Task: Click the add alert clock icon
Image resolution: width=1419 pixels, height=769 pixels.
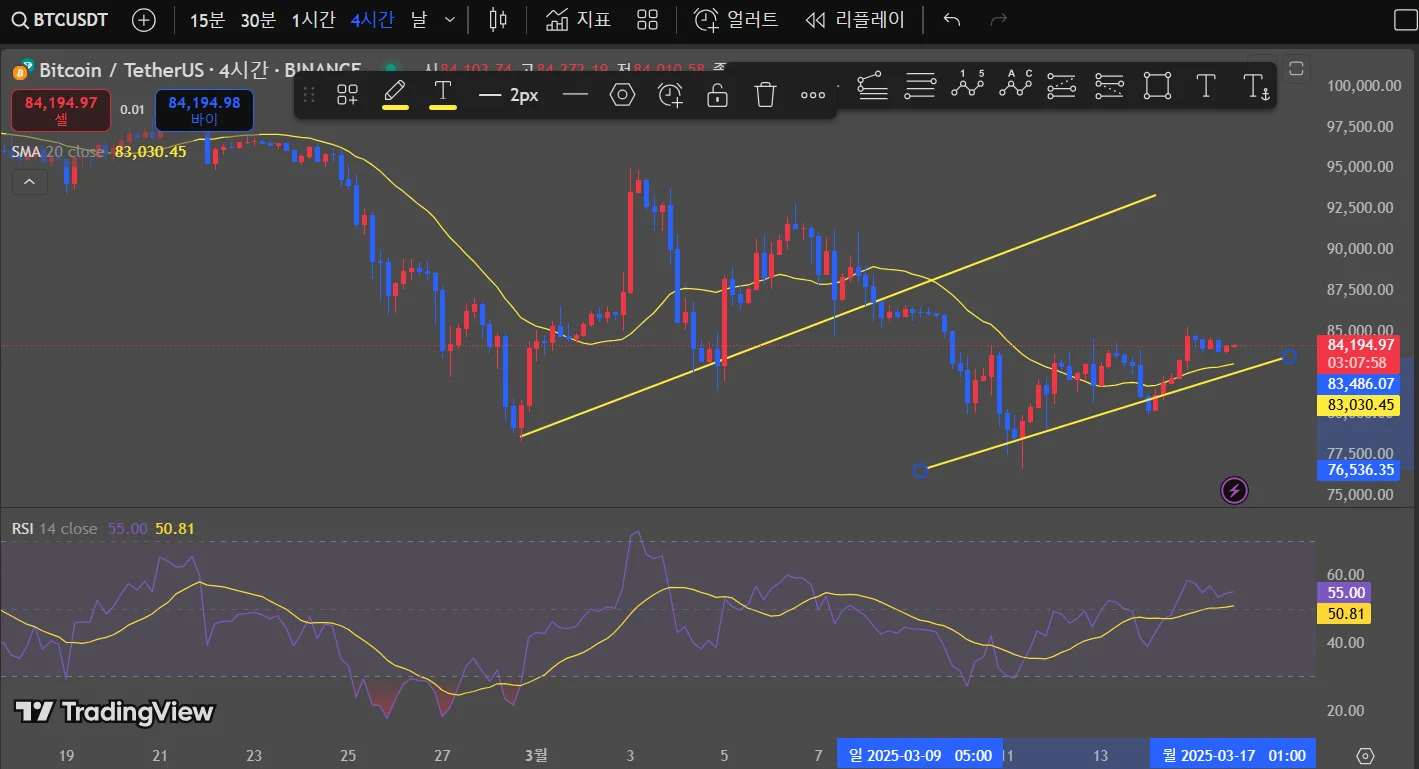Action: pos(670,95)
